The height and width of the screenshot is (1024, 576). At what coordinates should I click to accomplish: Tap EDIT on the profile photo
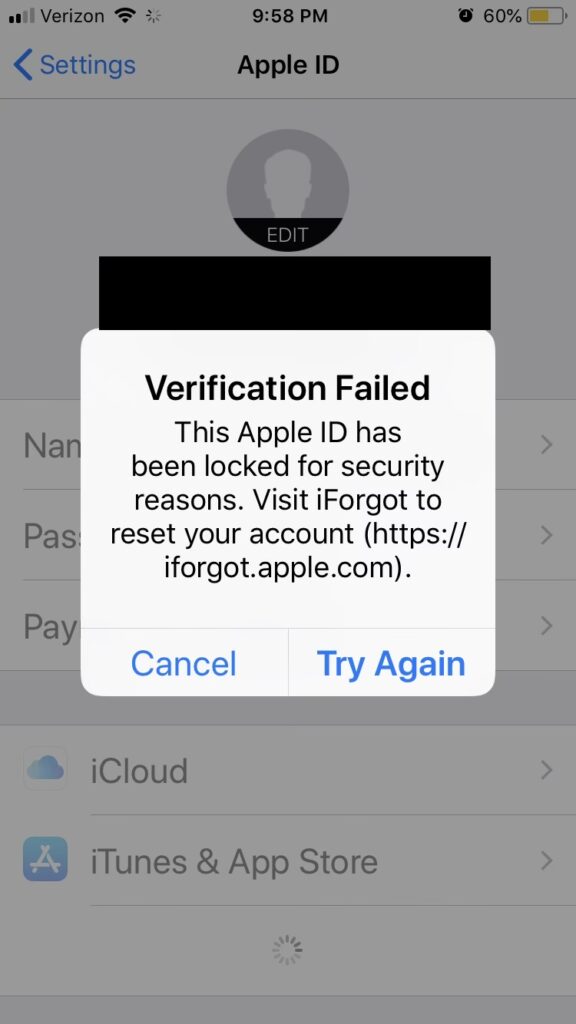coord(287,235)
